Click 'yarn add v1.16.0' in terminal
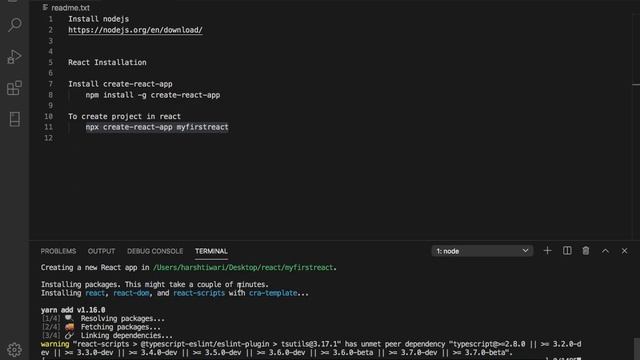The image size is (640, 360). [73, 310]
